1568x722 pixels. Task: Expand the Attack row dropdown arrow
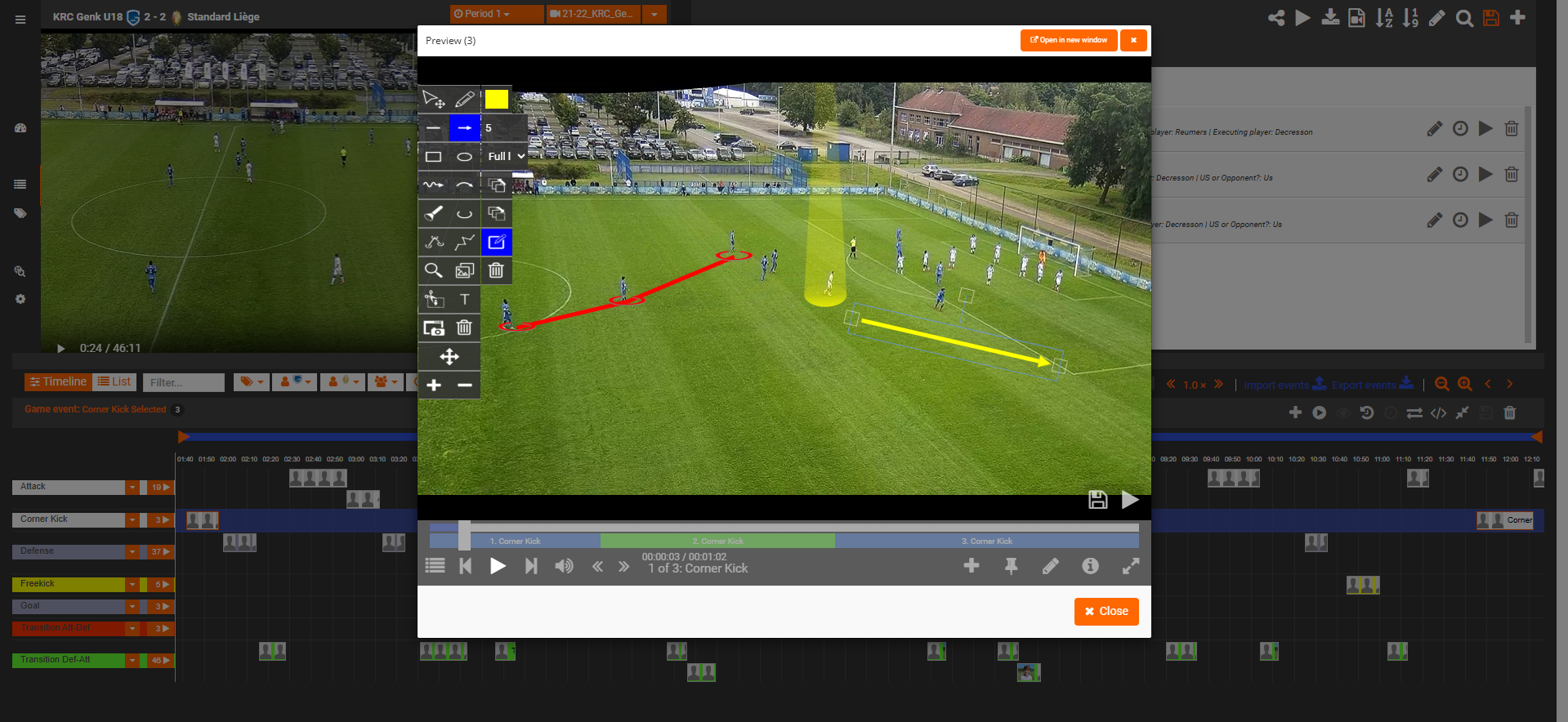[132, 488]
